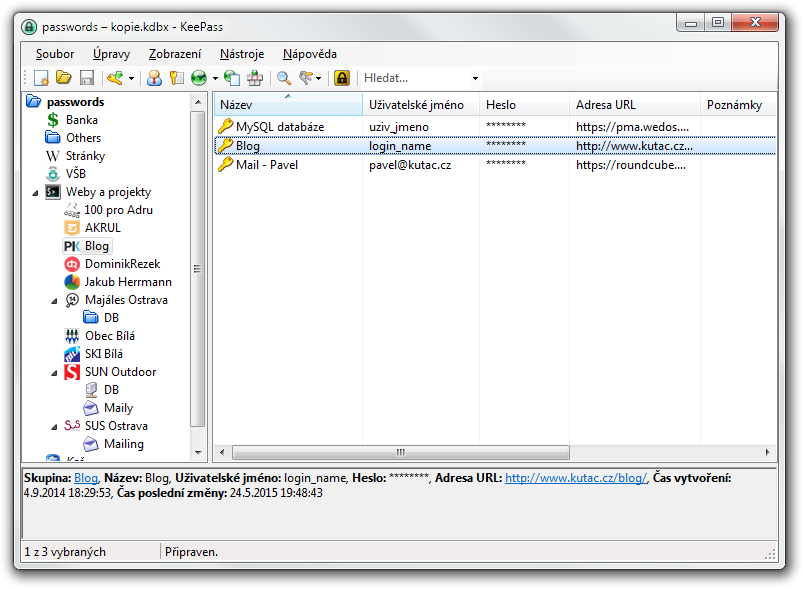Create a new database with the New icon
The image size is (803, 589).
41,78
